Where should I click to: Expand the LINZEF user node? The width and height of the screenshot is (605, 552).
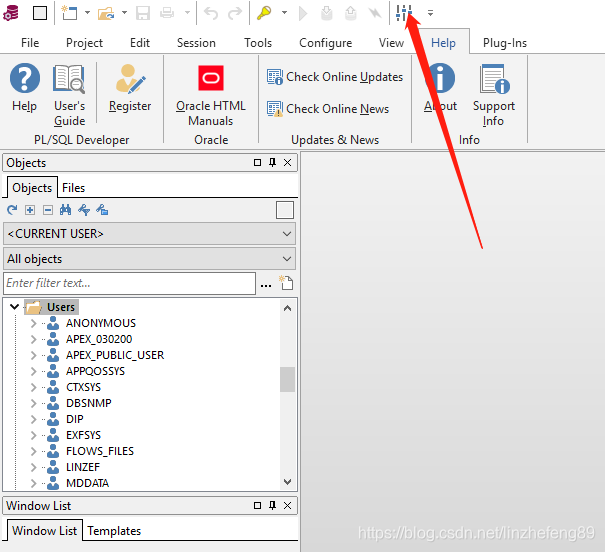click(x=34, y=468)
